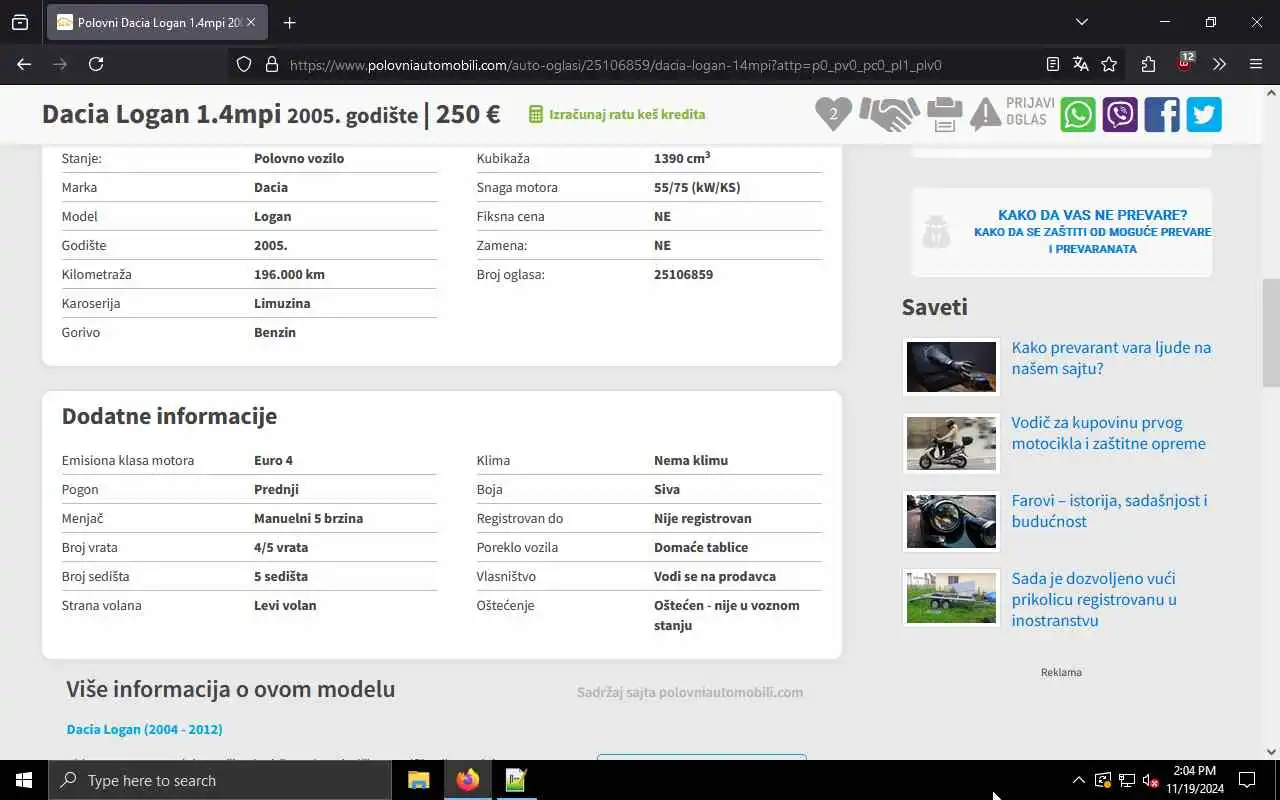1280x800 pixels.
Task: Select ad number 25106859 text
Action: (x=683, y=274)
